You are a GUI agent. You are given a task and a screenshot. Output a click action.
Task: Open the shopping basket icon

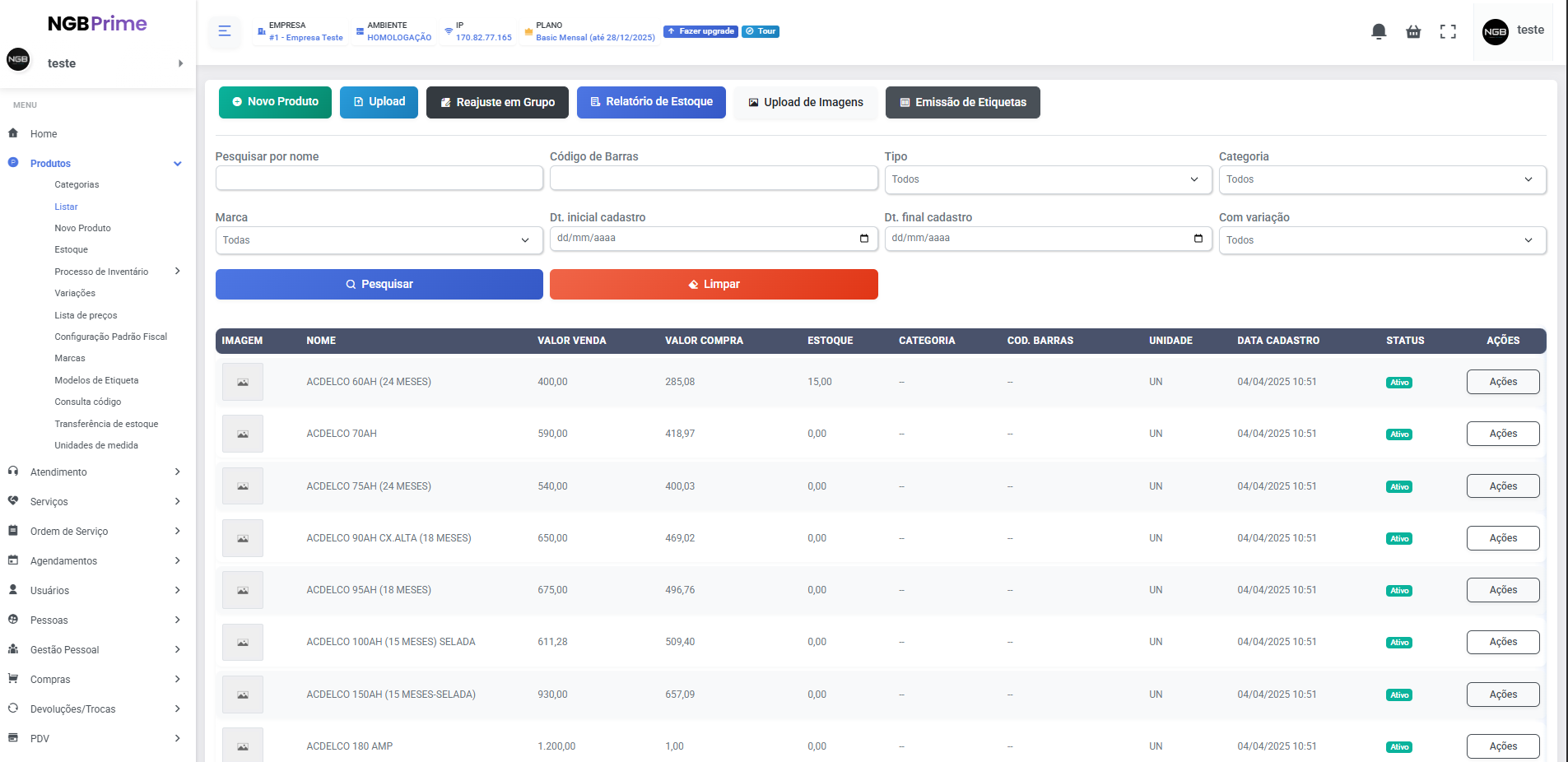pos(1413,31)
